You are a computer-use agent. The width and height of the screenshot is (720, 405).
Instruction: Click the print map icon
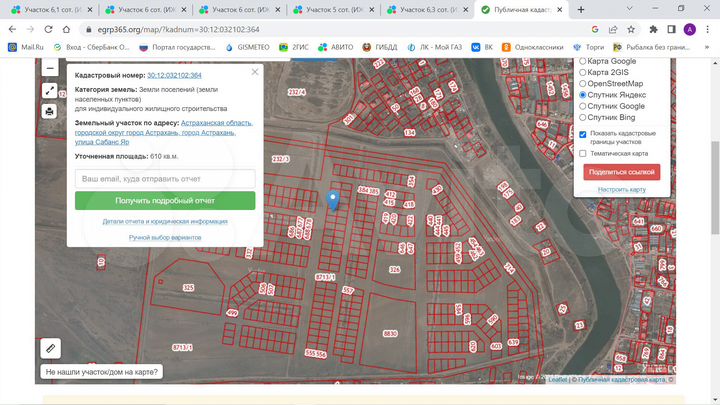click(x=50, y=112)
